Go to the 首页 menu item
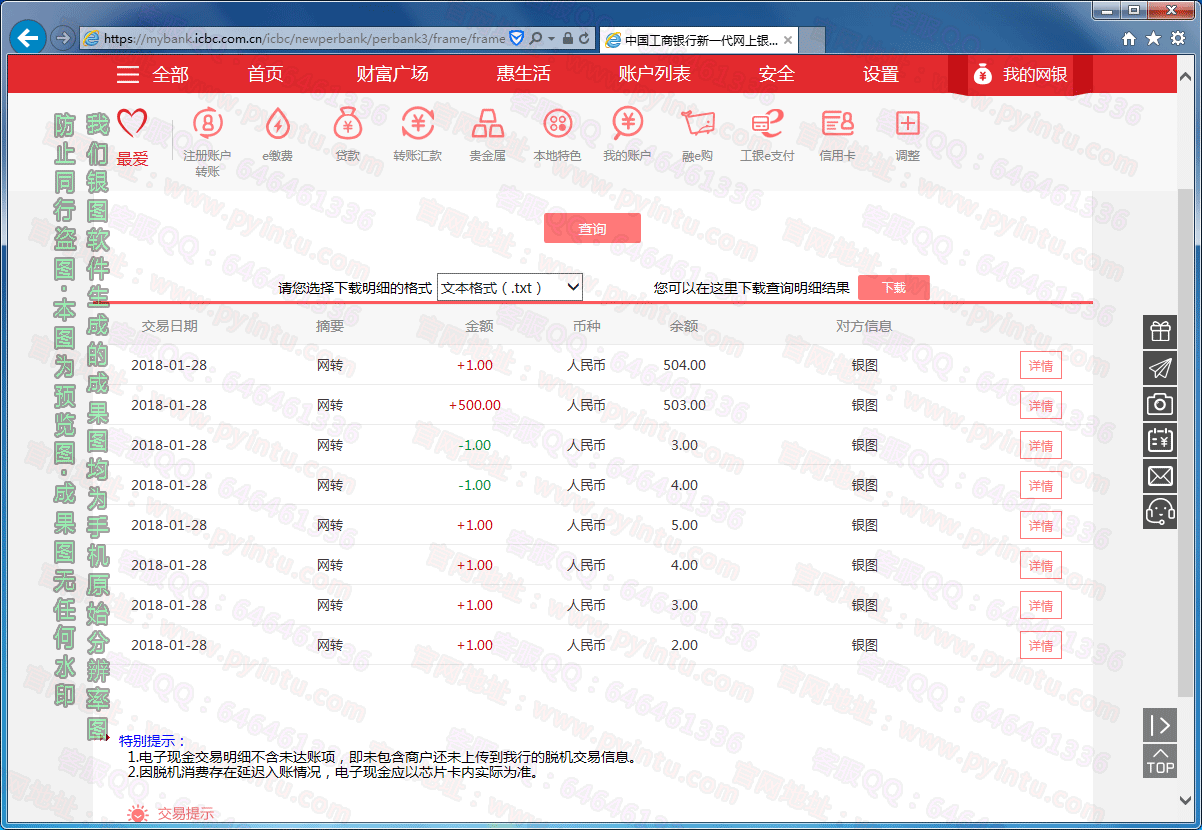Image resolution: width=1202 pixels, height=830 pixels. 265,74
